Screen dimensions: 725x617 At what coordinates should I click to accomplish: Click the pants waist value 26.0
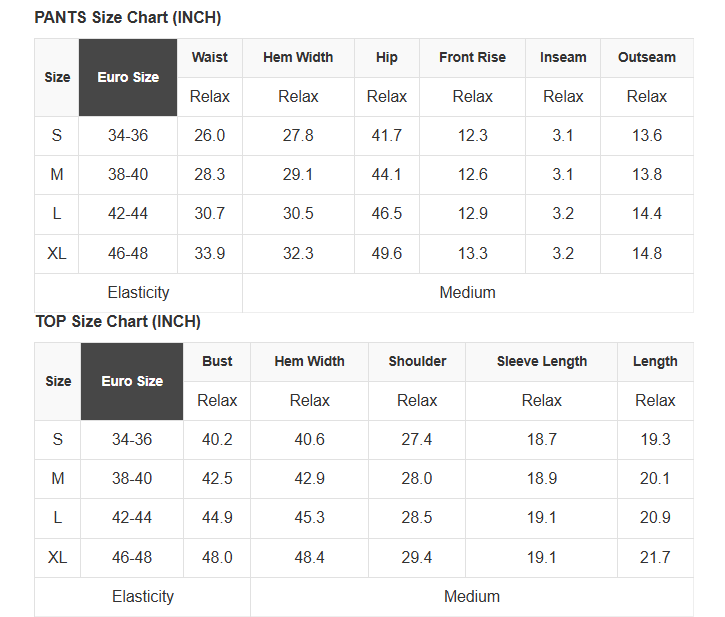pyautogui.click(x=210, y=136)
